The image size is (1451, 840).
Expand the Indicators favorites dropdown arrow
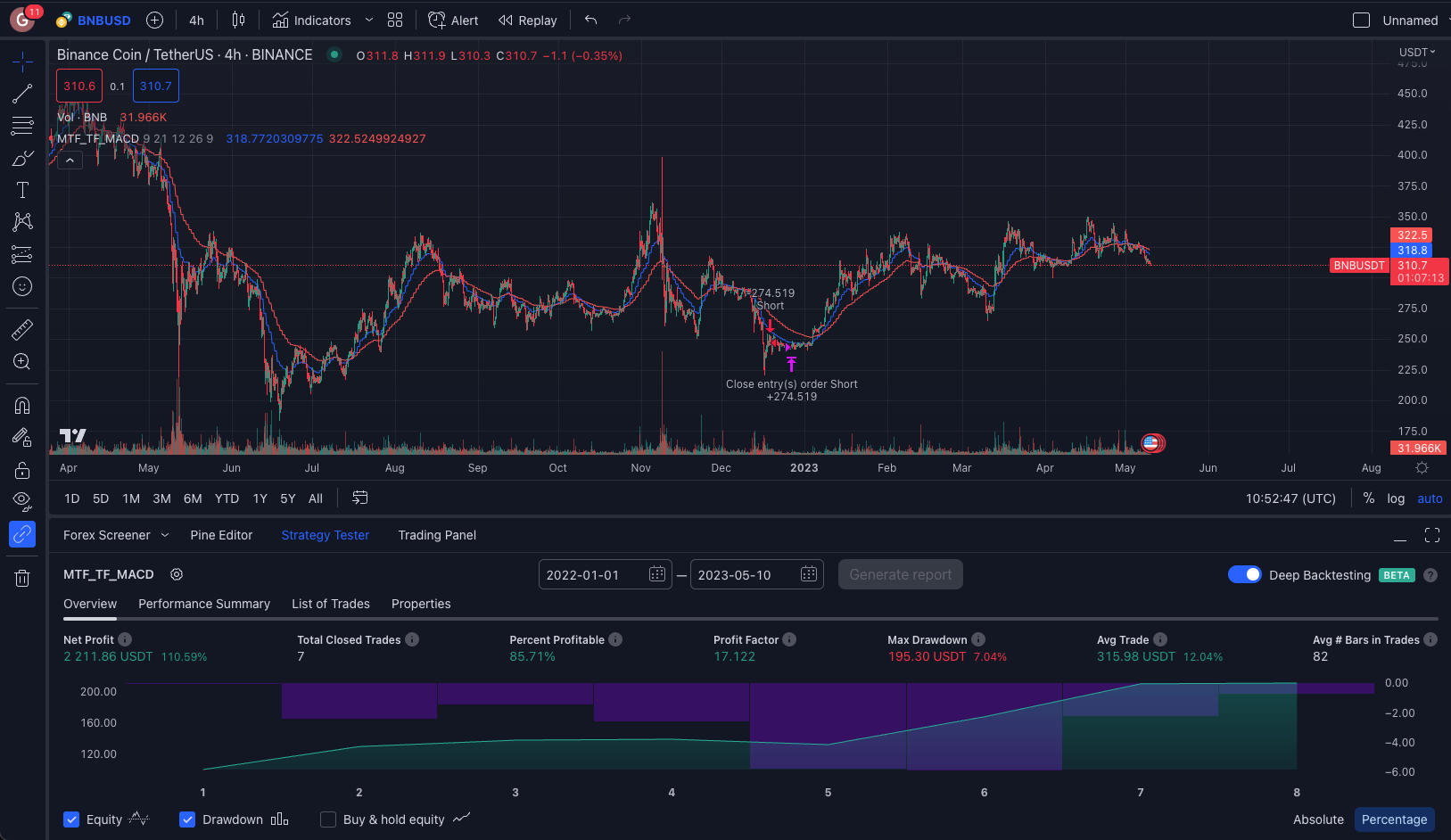pyautogui.click(x=368, y=20)
